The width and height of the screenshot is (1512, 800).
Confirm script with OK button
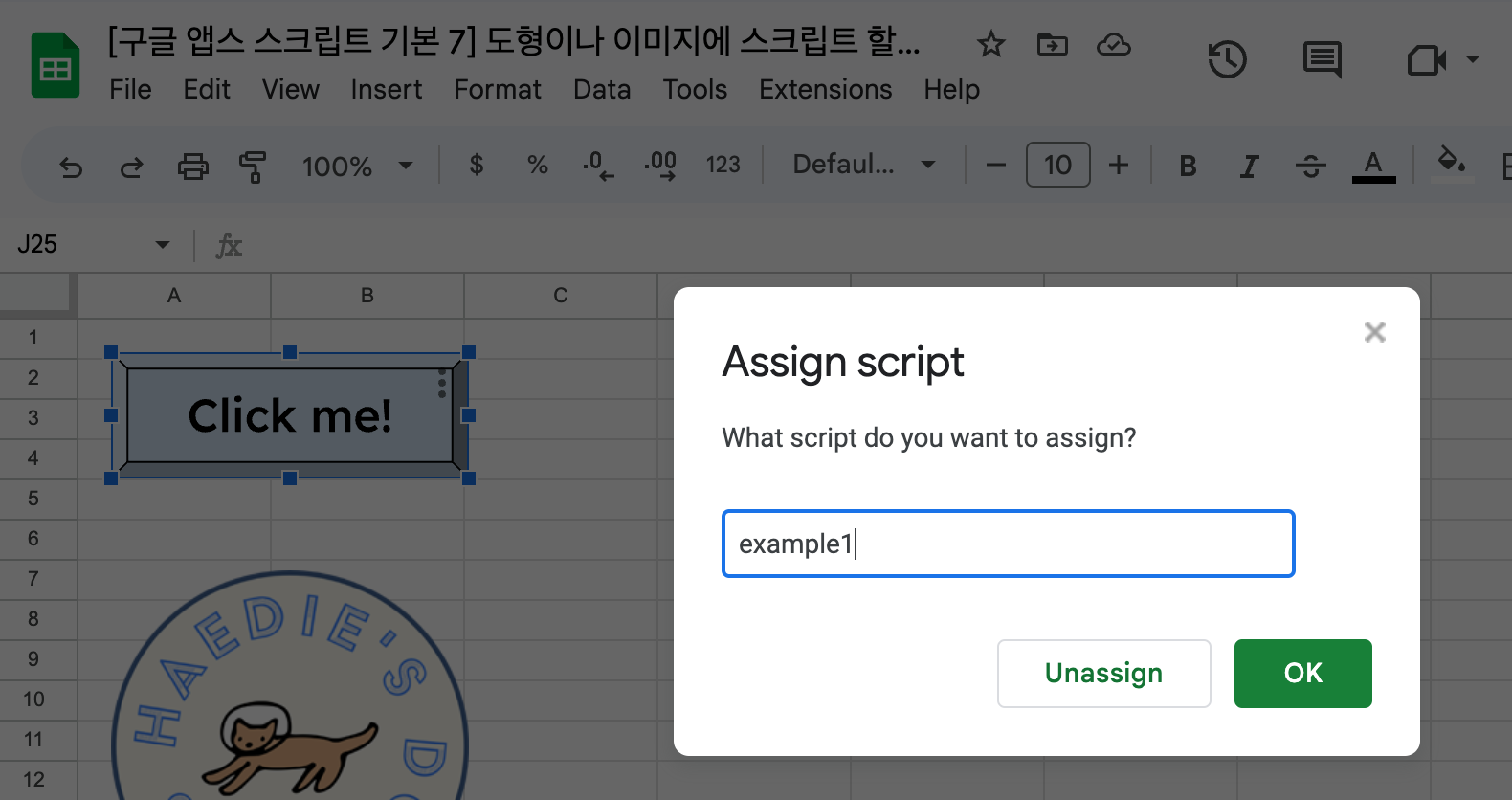tap(1303, 674)
